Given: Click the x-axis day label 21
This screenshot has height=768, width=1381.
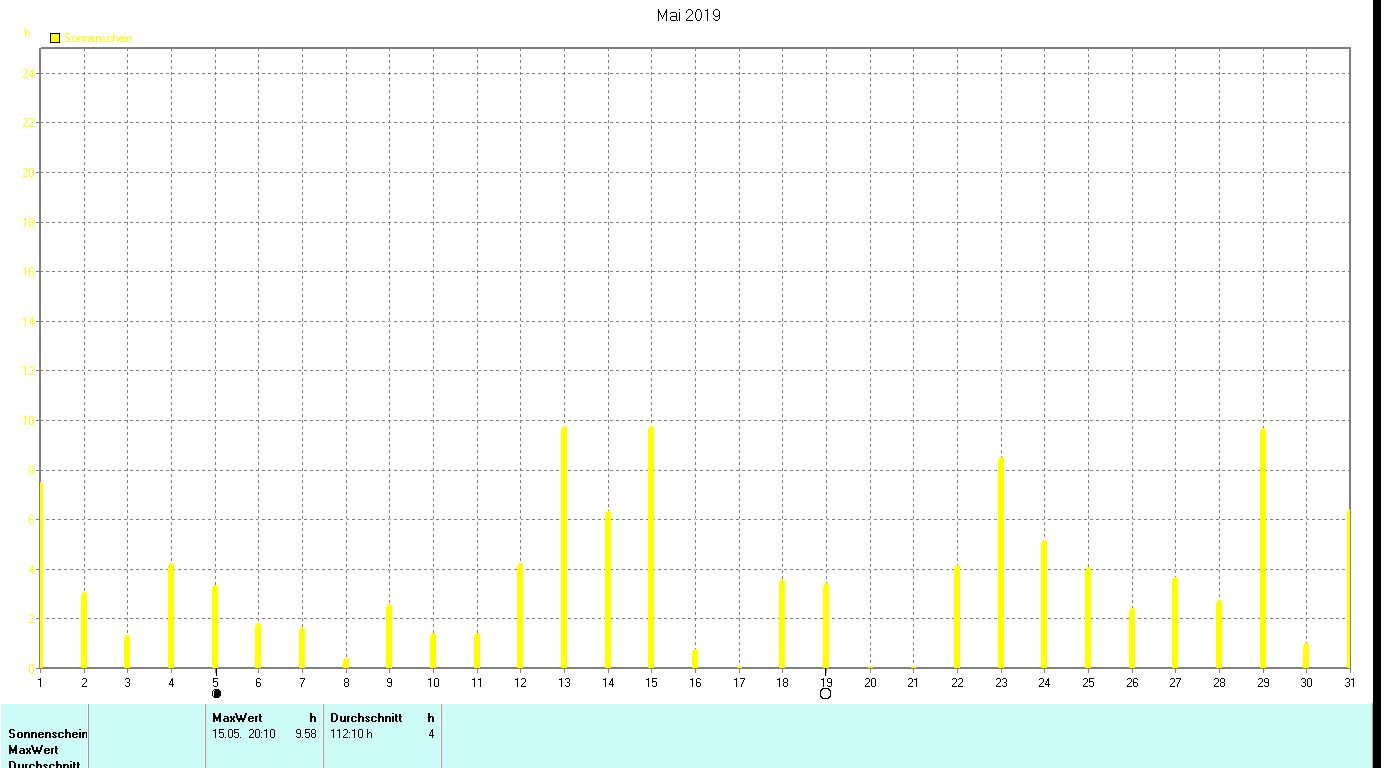Looking at the screenshot, I should point(913,683).
